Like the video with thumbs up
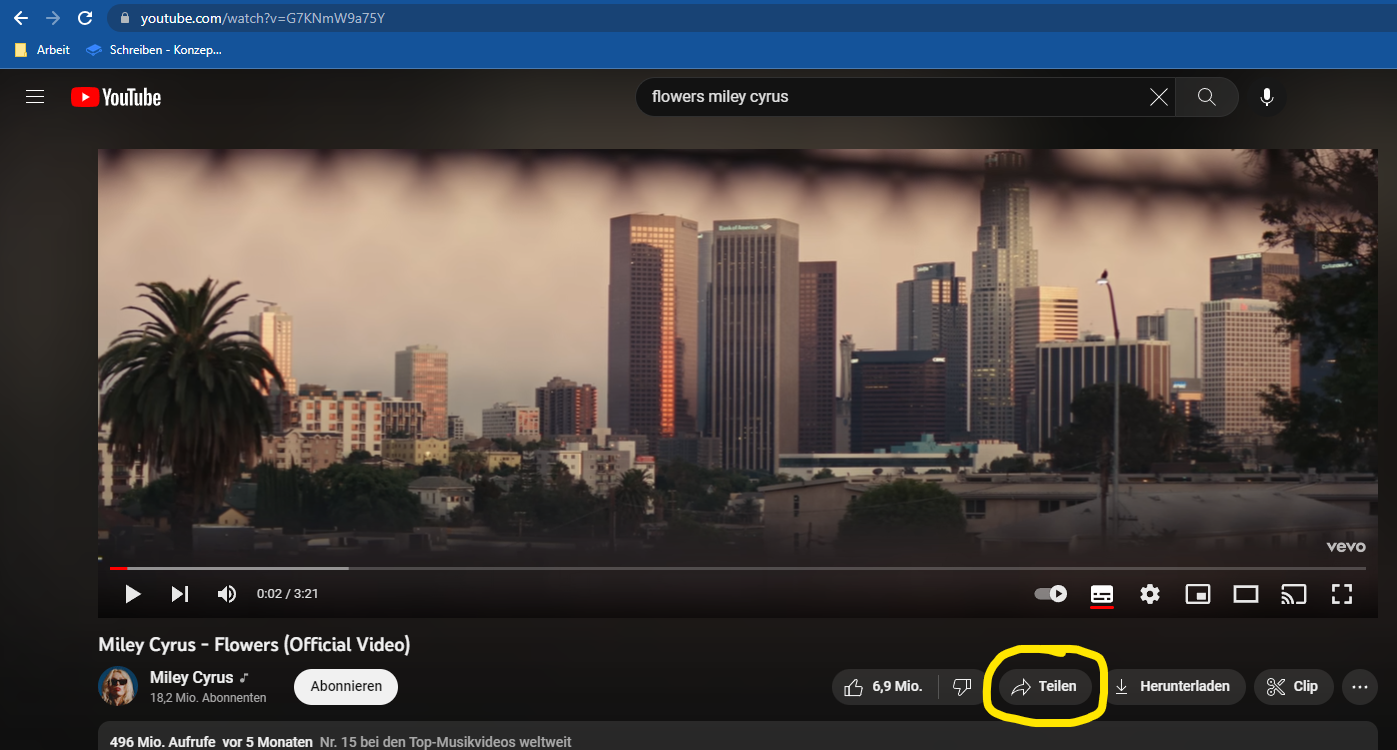This screenshot has height=750, width=1397. pos(883,687)
